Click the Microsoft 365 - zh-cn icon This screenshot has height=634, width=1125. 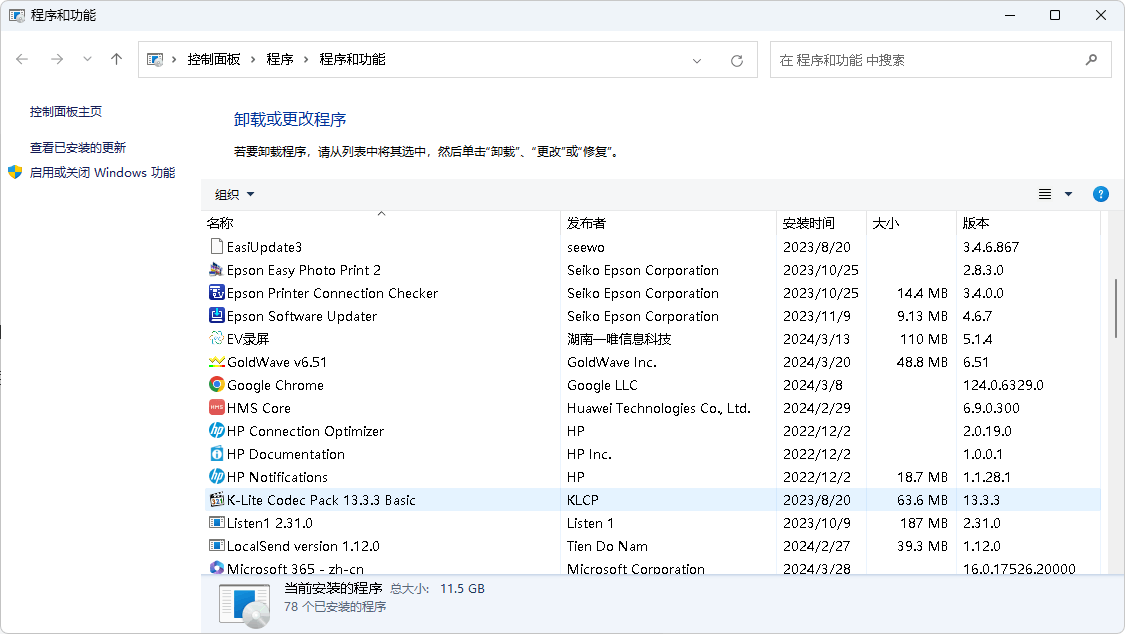pos(217,567)
